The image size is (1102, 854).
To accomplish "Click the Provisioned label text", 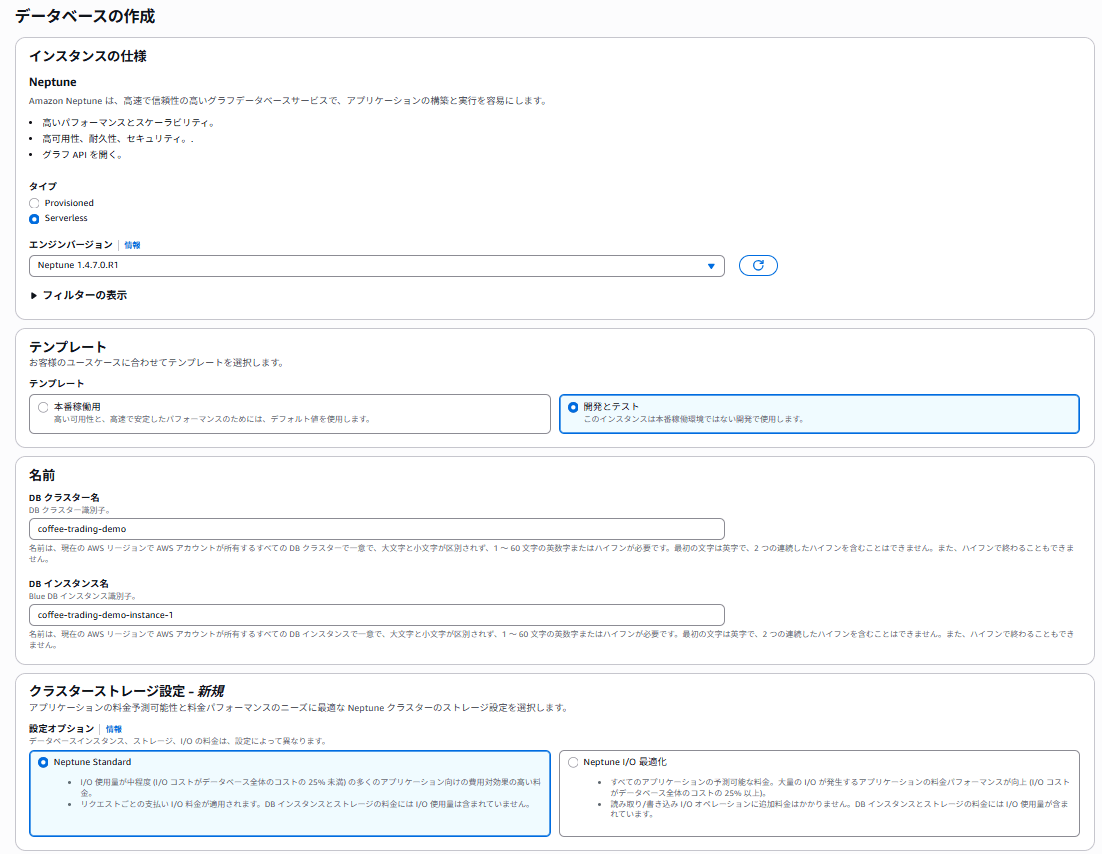I will [x=69, y=203].
